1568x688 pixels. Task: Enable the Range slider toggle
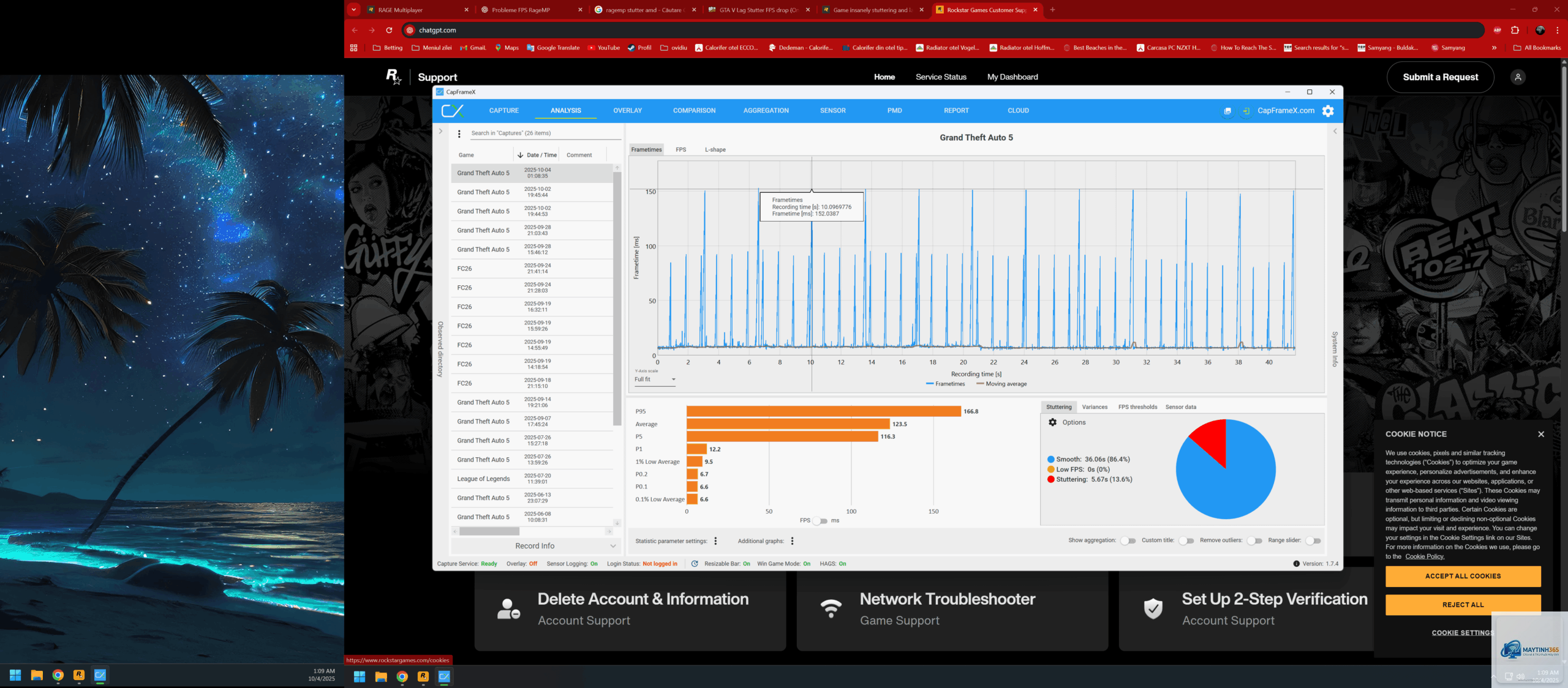pos(1313,540)
